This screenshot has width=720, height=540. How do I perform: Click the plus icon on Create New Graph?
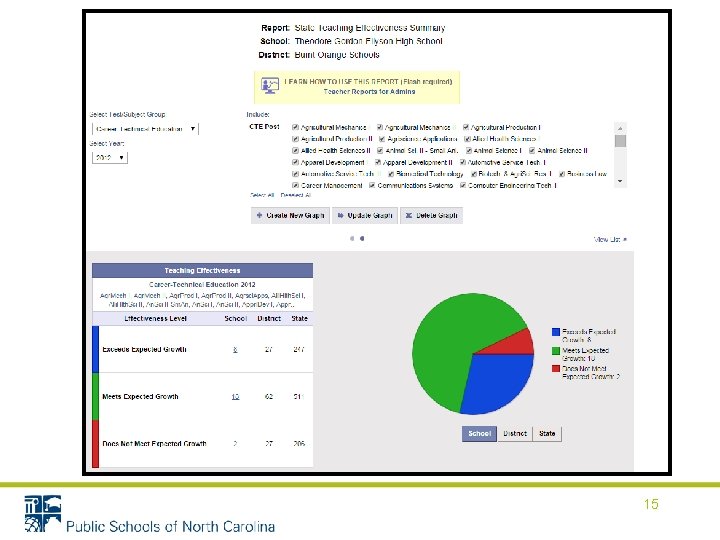click(259, 215)
